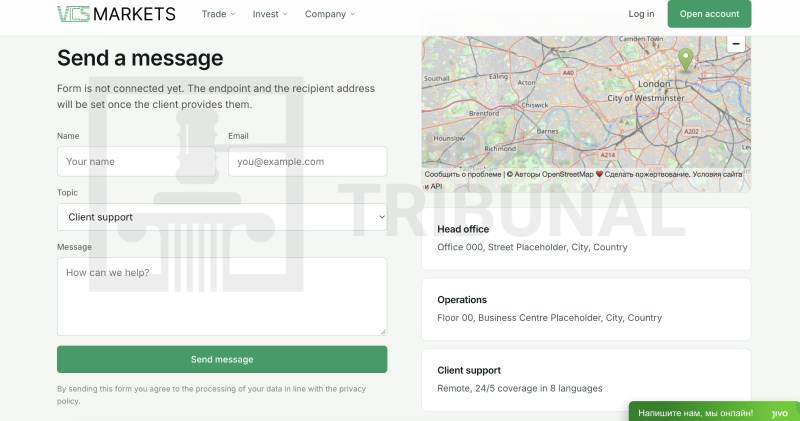Click the green location pin on map

point(685,59)
